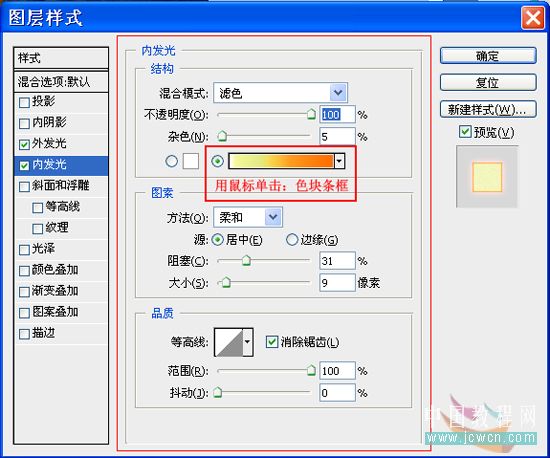Click the 阻塞 value field

pos(337,261)
